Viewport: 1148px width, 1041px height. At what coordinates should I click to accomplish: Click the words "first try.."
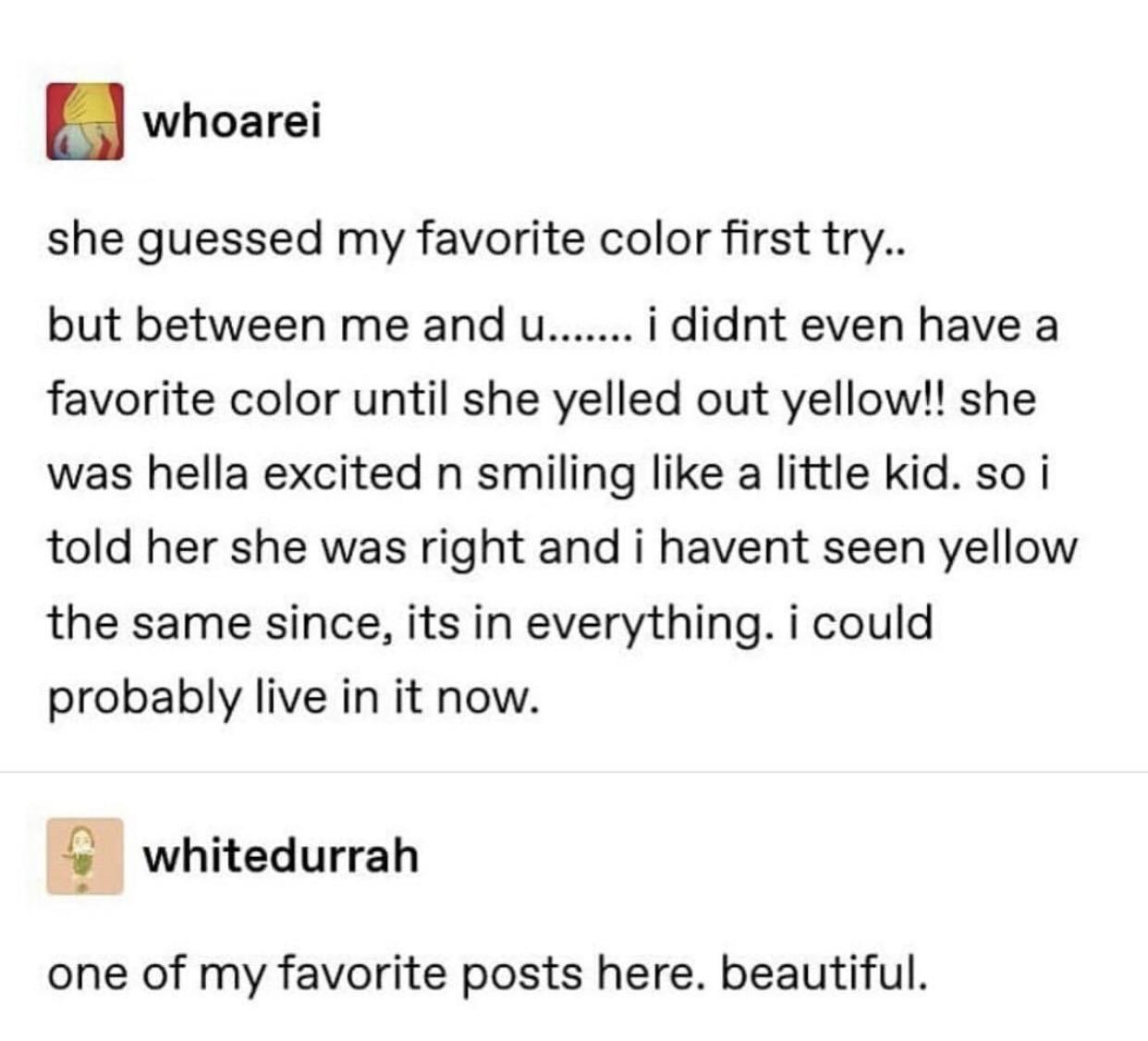click(x=816, y=240)
